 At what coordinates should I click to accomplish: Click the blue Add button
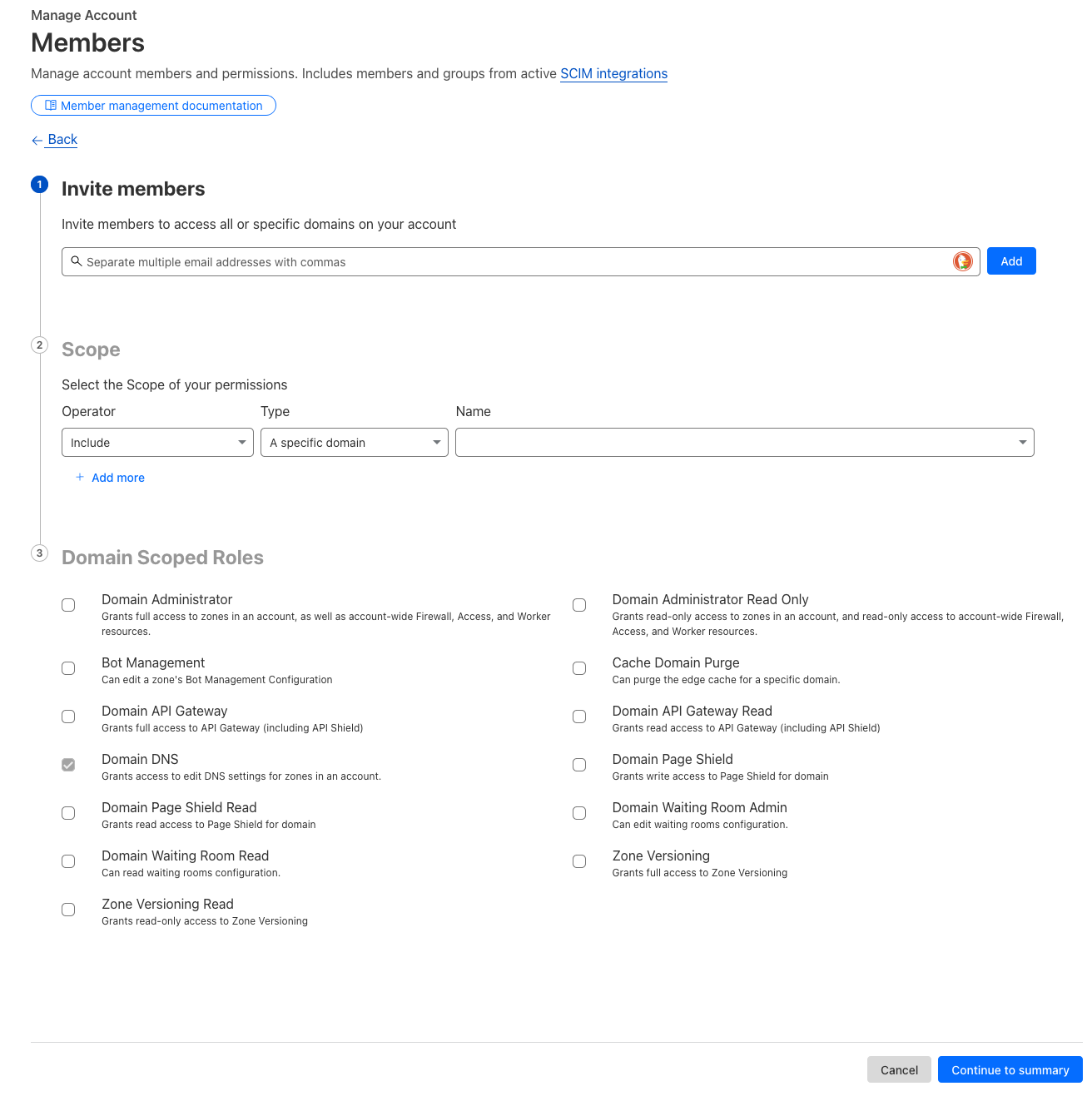(1011, 261)
